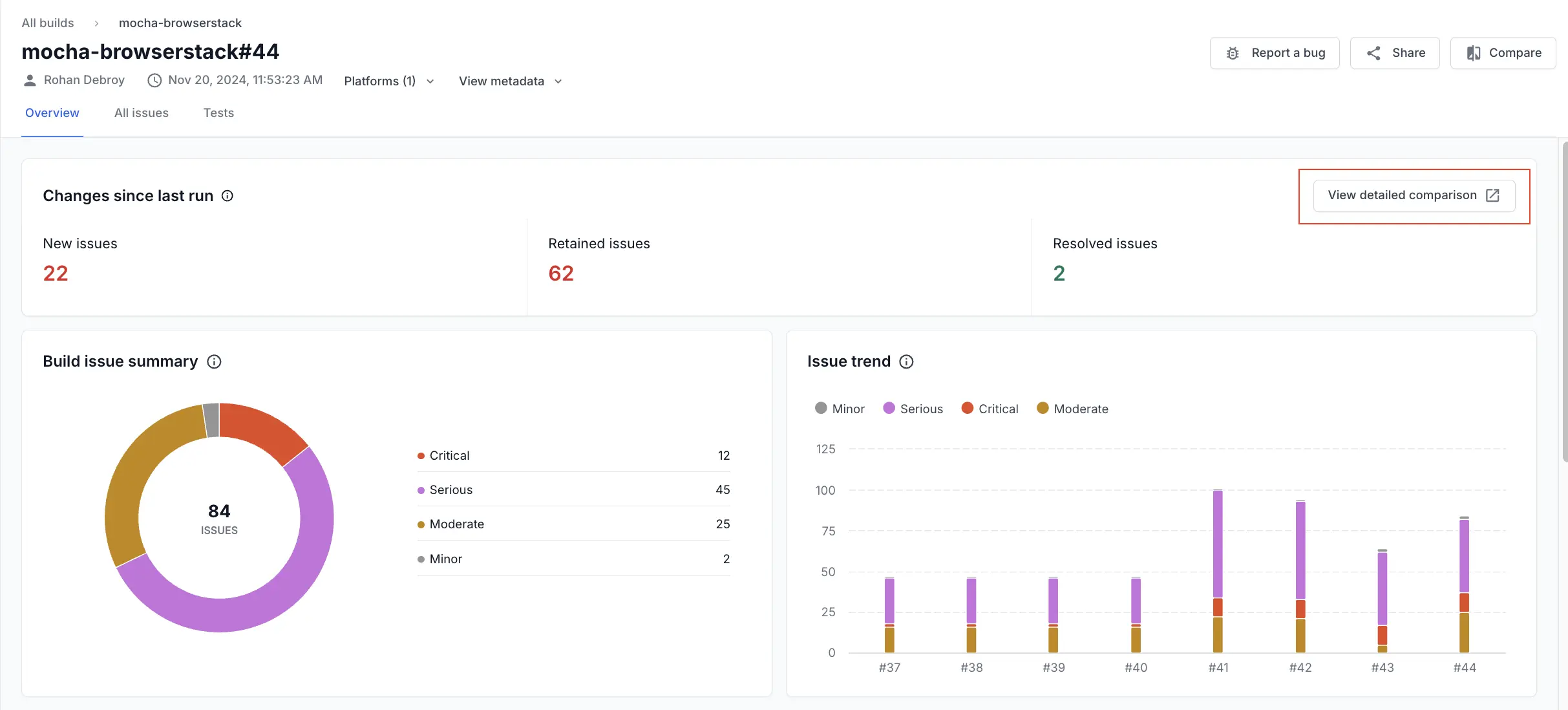Click the Build issue summary info icon
Screen dimensions: 1568x710
click(213, 361)
